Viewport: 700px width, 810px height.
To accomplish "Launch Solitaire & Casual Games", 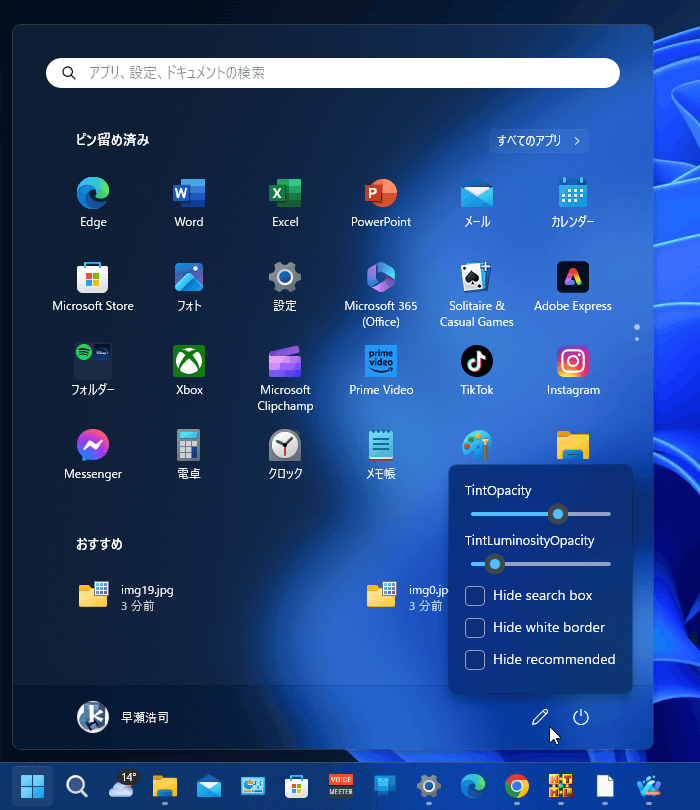I will click(477, 294).
